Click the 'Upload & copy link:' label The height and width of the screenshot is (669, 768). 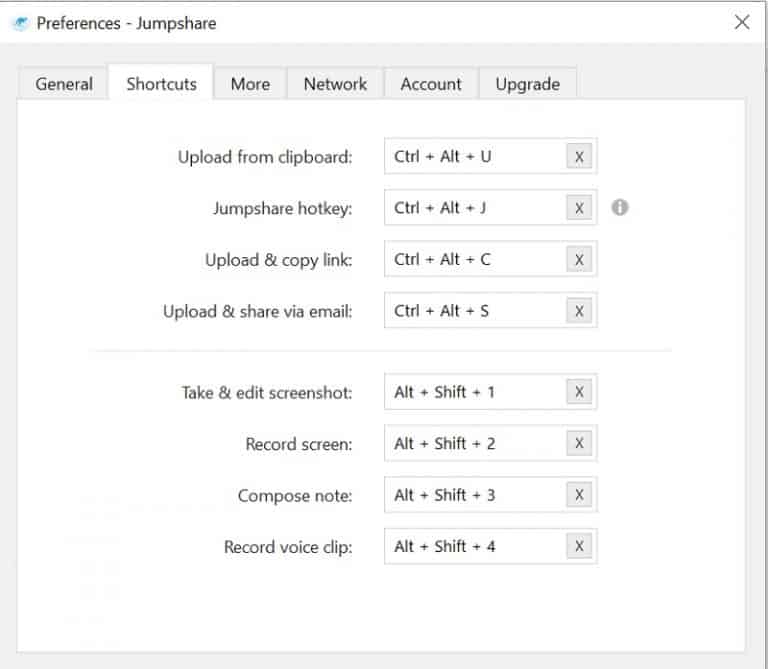tap(279, 260)
